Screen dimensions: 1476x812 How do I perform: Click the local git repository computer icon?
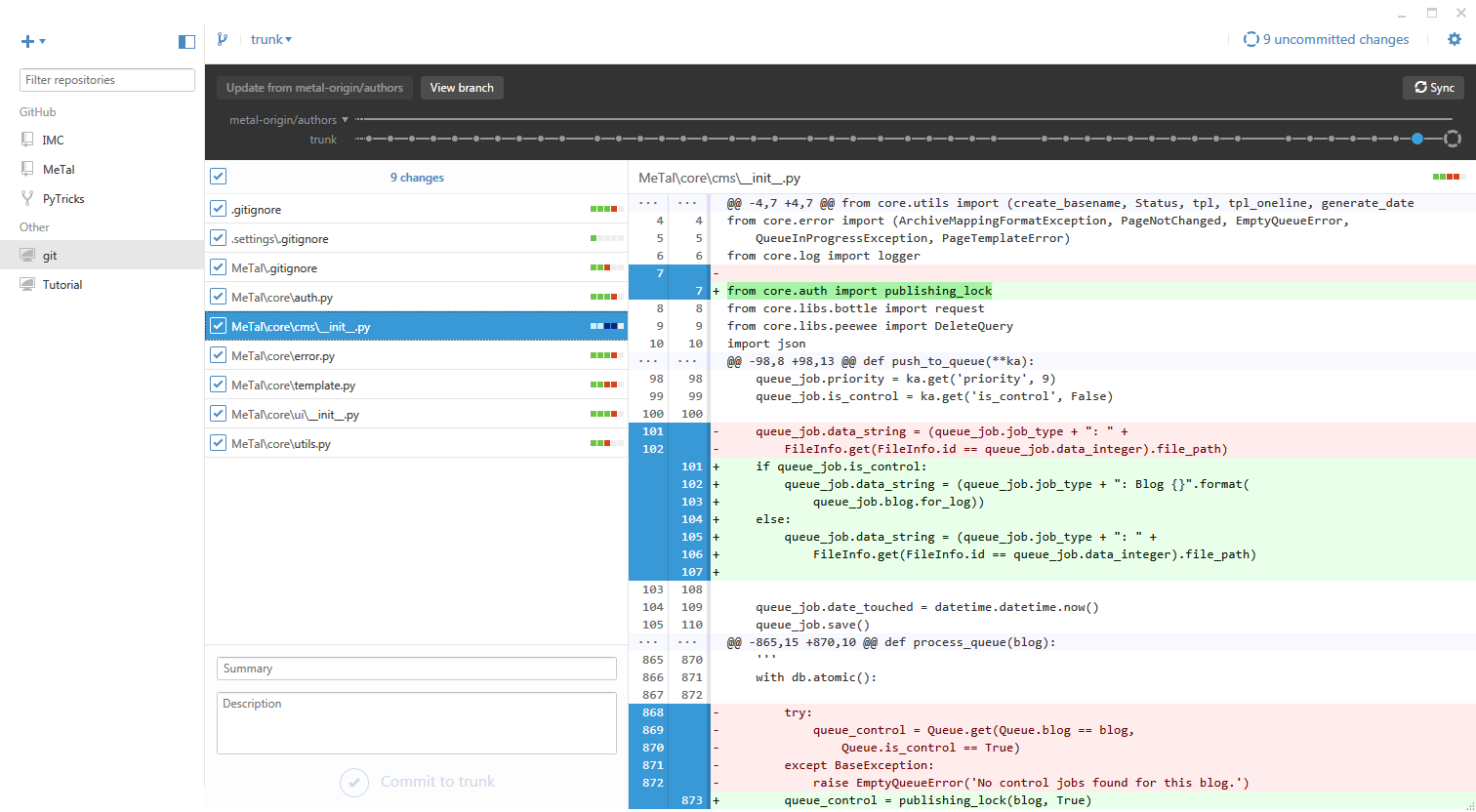(x=27, y=256)
